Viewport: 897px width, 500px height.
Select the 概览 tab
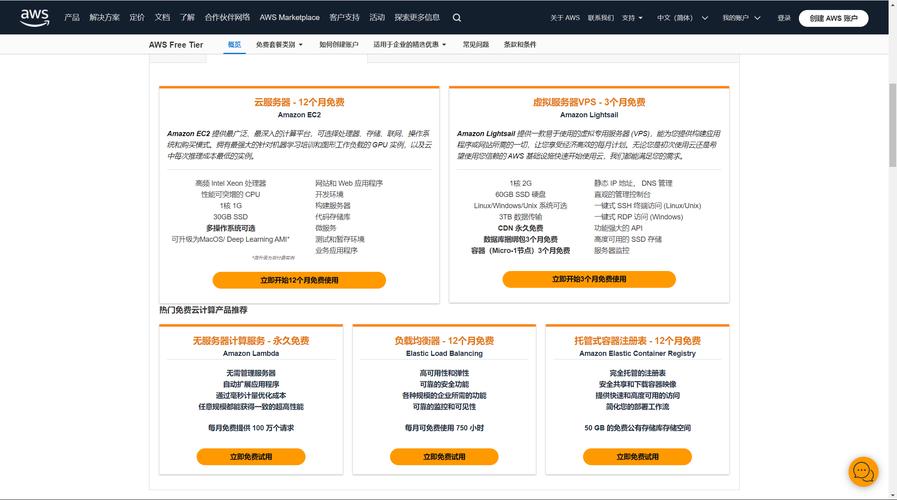[x=235, y=45]
